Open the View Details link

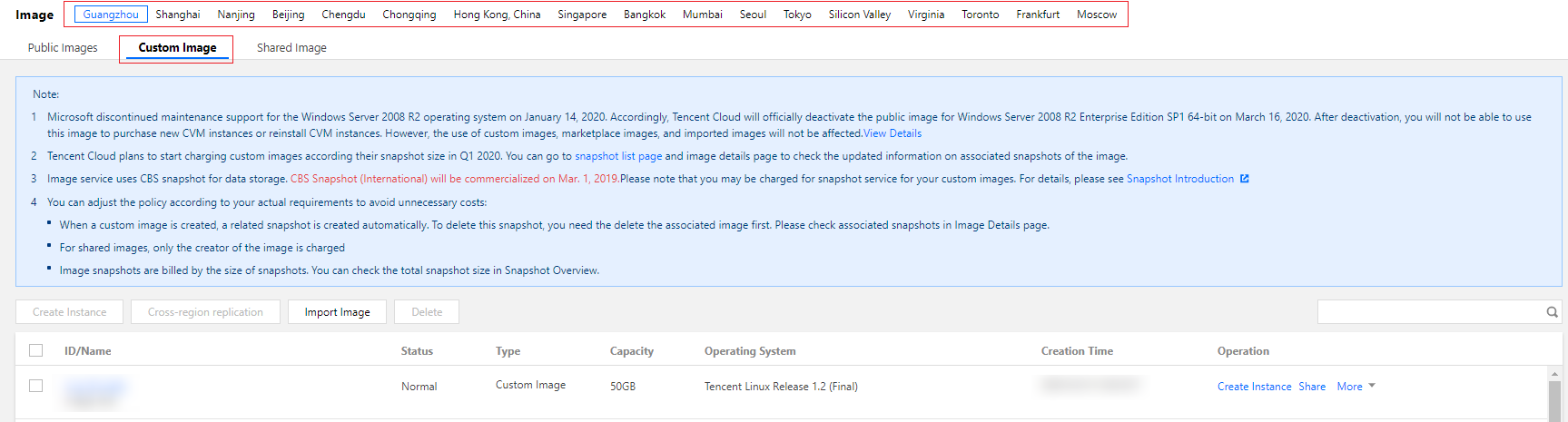(x=892, y=133)
